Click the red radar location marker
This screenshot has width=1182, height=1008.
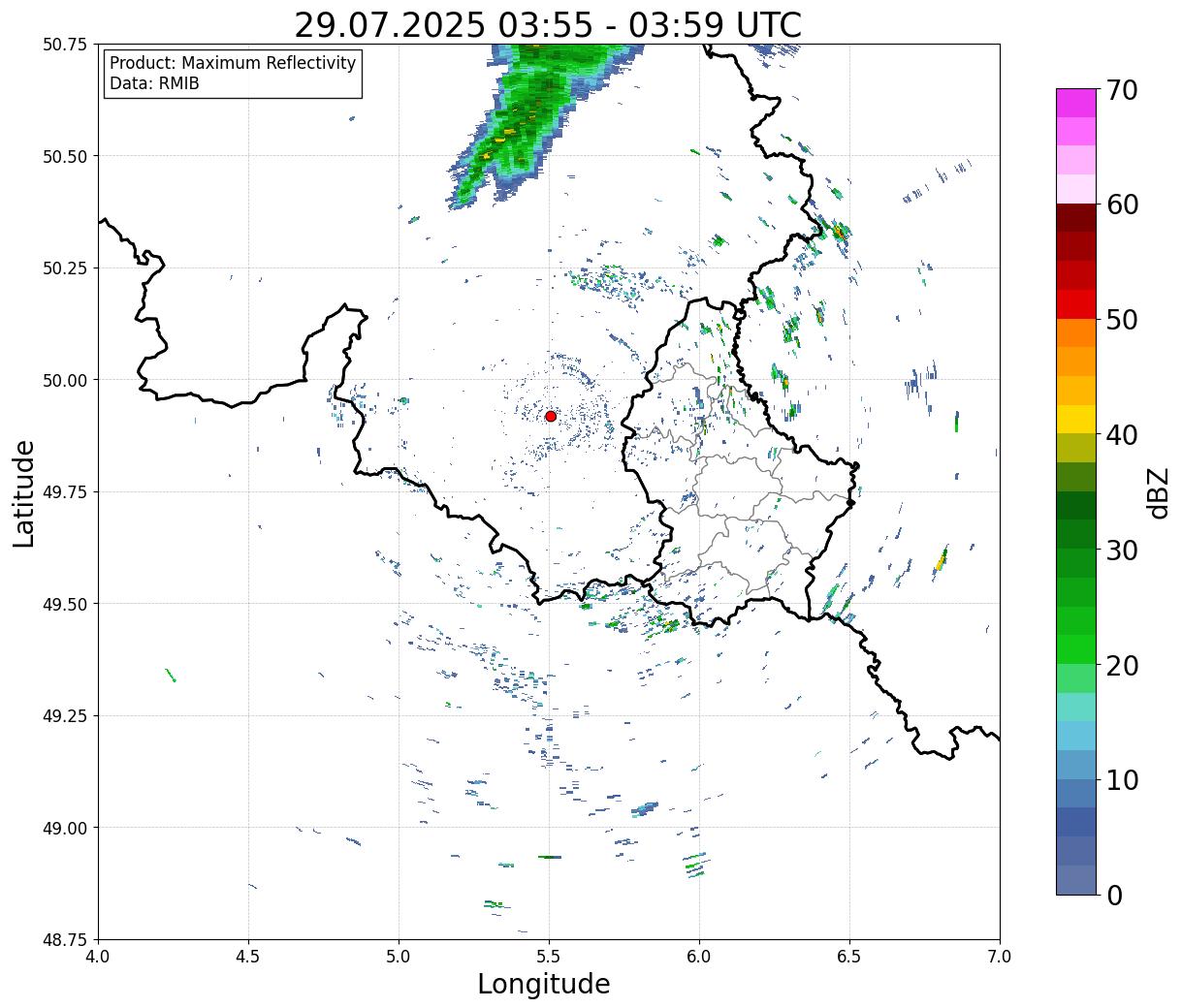[x=550, y=416]
